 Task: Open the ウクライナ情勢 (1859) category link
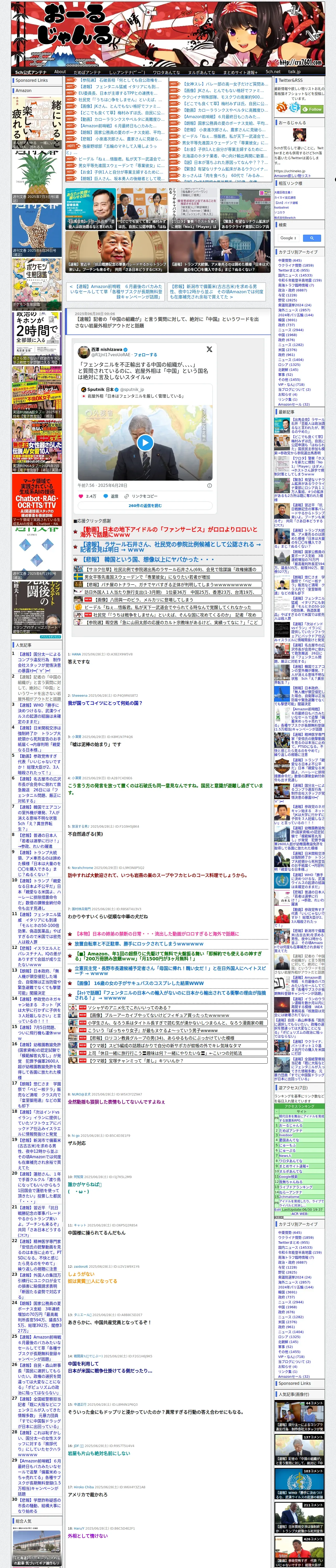[x=296, y=266]
